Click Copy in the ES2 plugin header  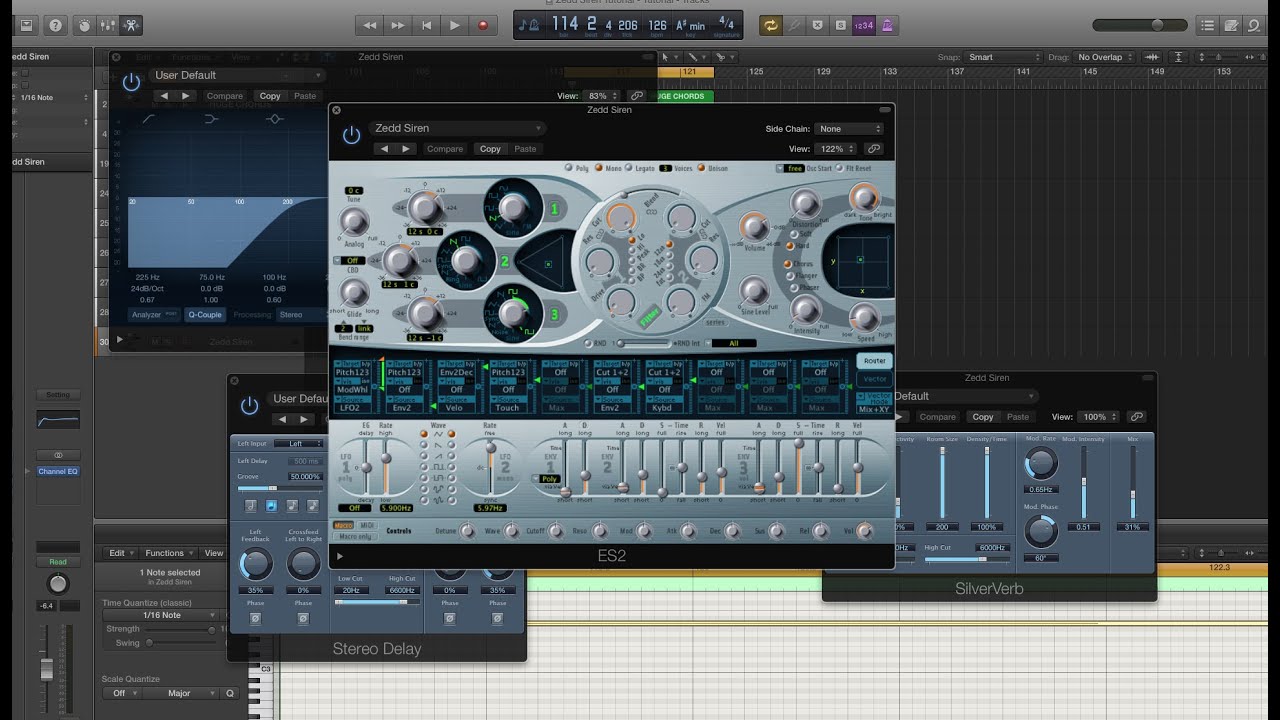(x=490, y=149)
